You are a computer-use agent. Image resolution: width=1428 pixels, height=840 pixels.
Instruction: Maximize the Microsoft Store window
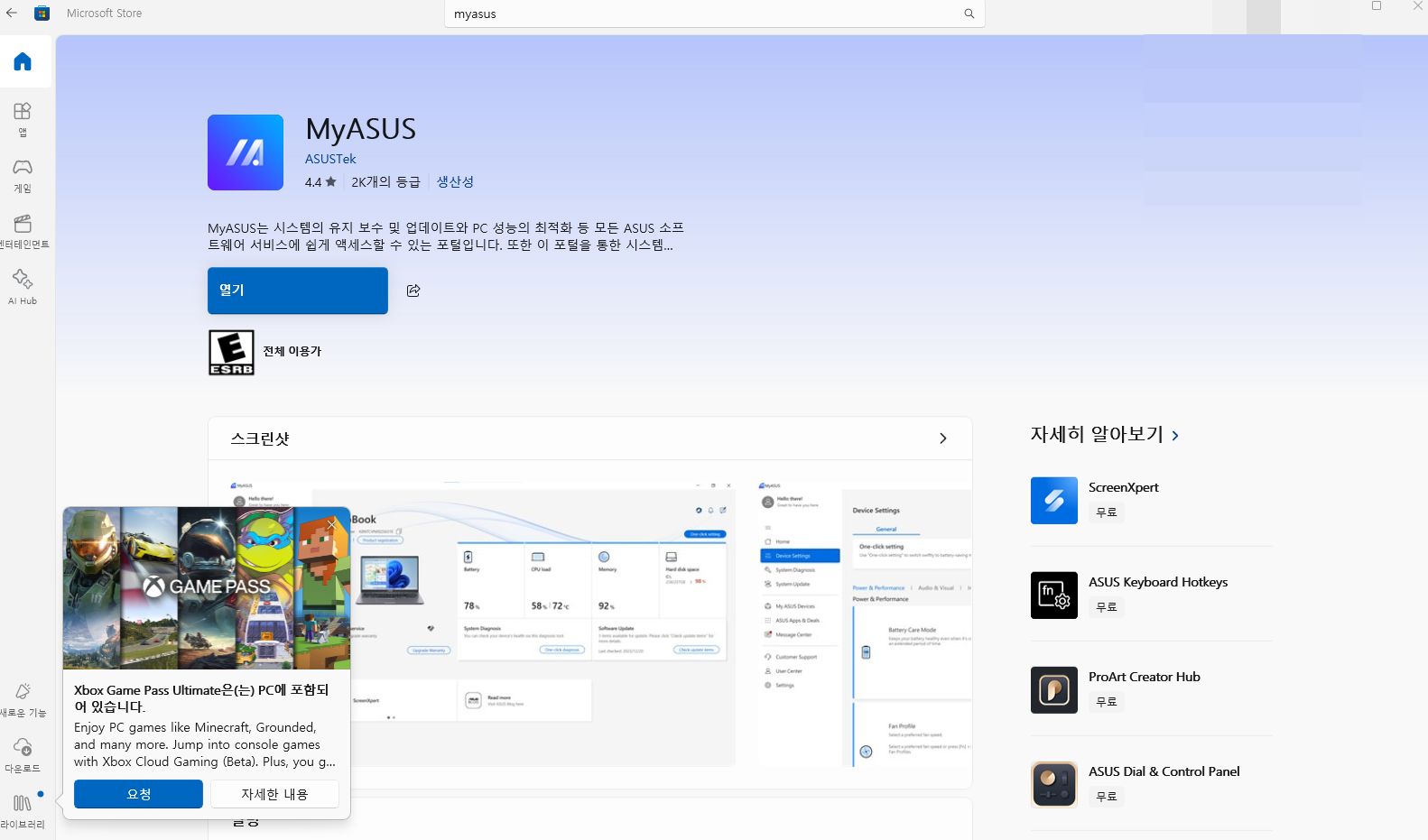(1377, 5)
